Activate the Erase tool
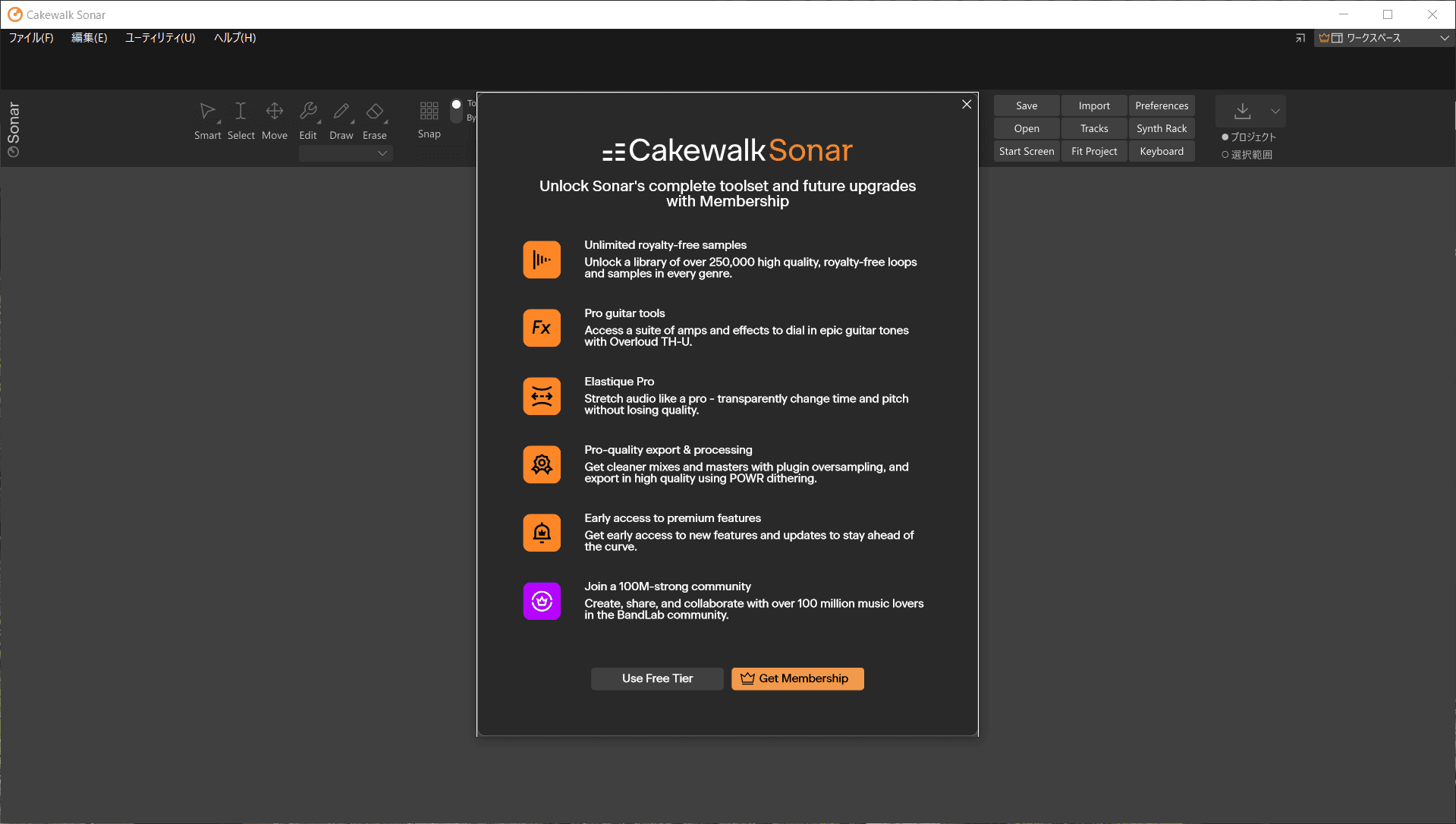Viewport: 1456px width, 824px height. coord(374,112)
